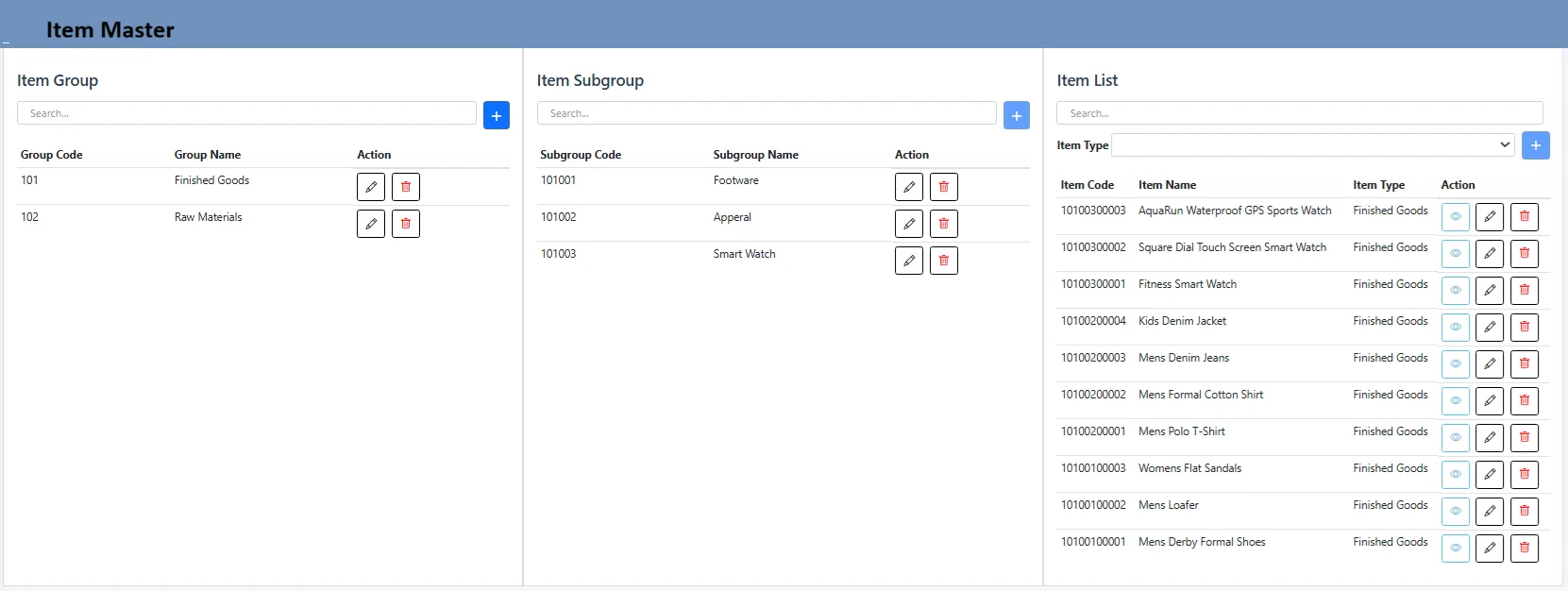View details of Fitness Smart Watch

pyautogui.click(x=1455, y=291)
